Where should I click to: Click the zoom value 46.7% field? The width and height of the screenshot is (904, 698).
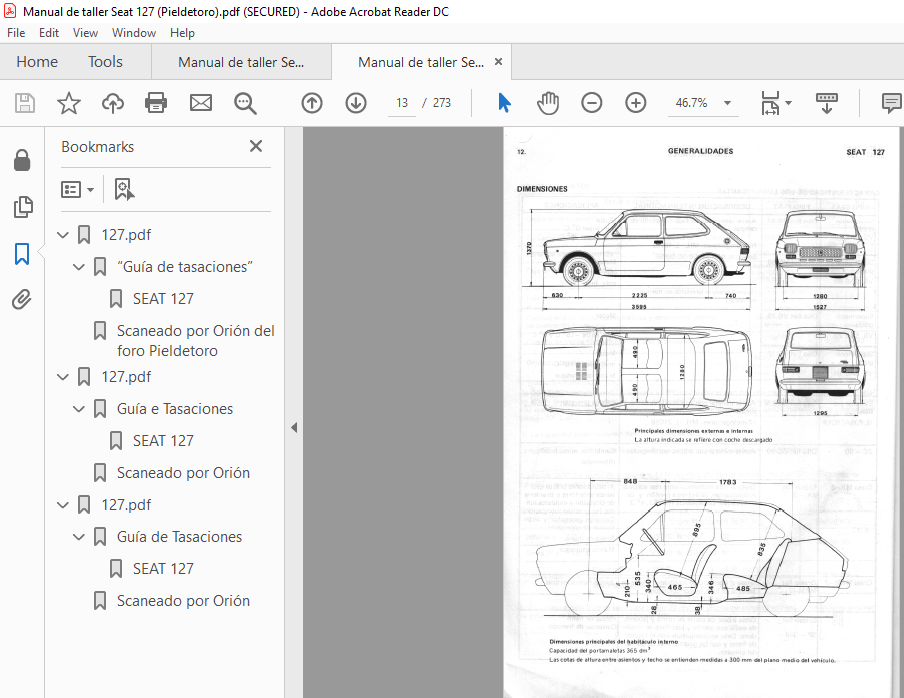[x=692, y=103]
